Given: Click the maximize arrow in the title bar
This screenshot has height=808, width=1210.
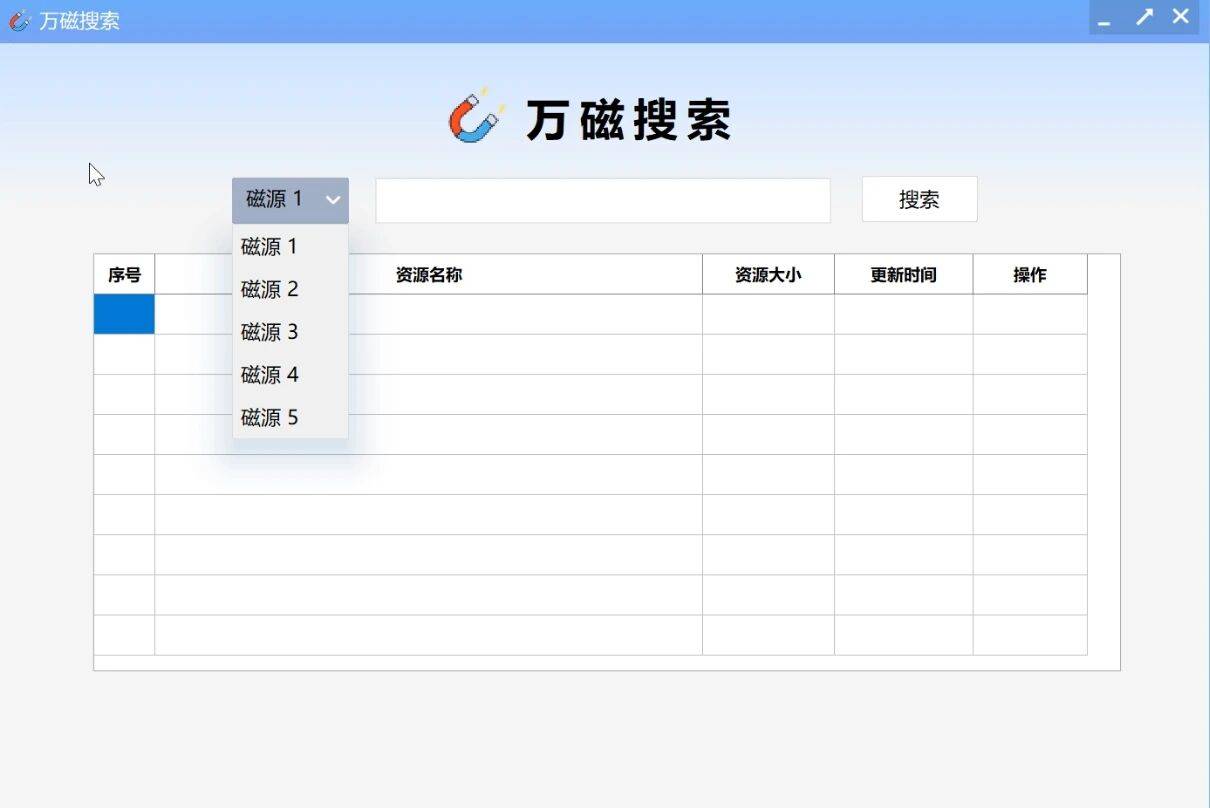Looking at the screenshot, I should (1143, 16).
